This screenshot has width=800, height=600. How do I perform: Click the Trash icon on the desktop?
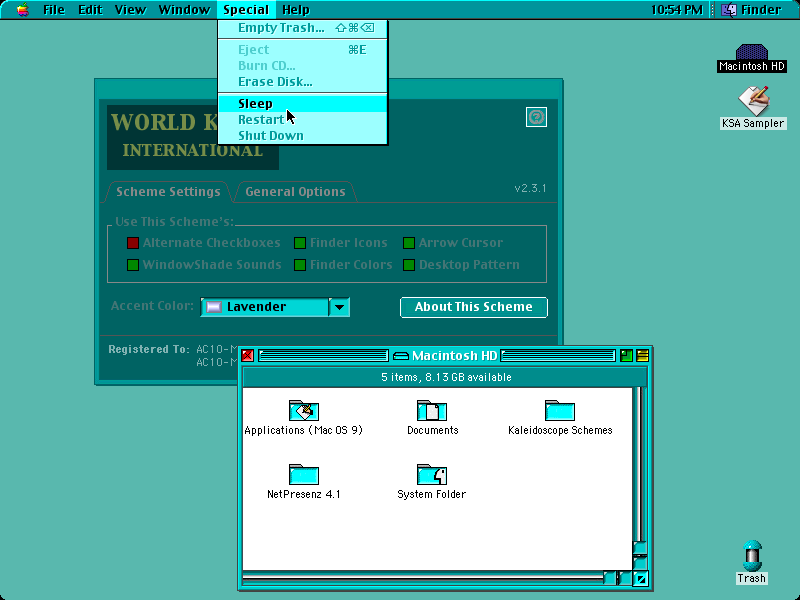point(752,556)
